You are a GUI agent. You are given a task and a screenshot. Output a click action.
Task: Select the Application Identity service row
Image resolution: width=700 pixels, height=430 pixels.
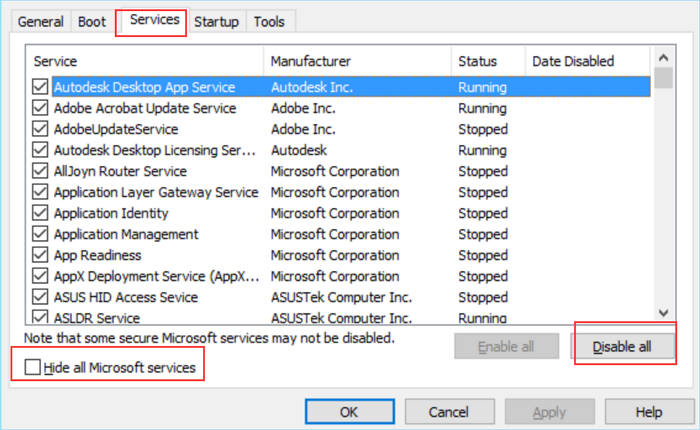click(x=111, y=213)
